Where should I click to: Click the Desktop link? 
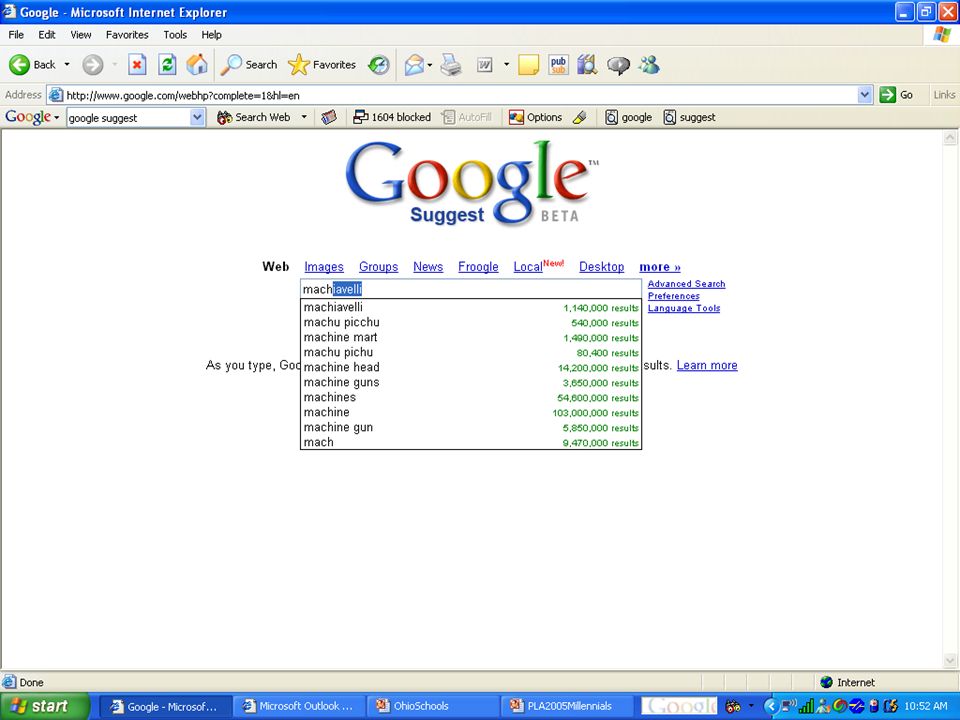tap(601, 267)
